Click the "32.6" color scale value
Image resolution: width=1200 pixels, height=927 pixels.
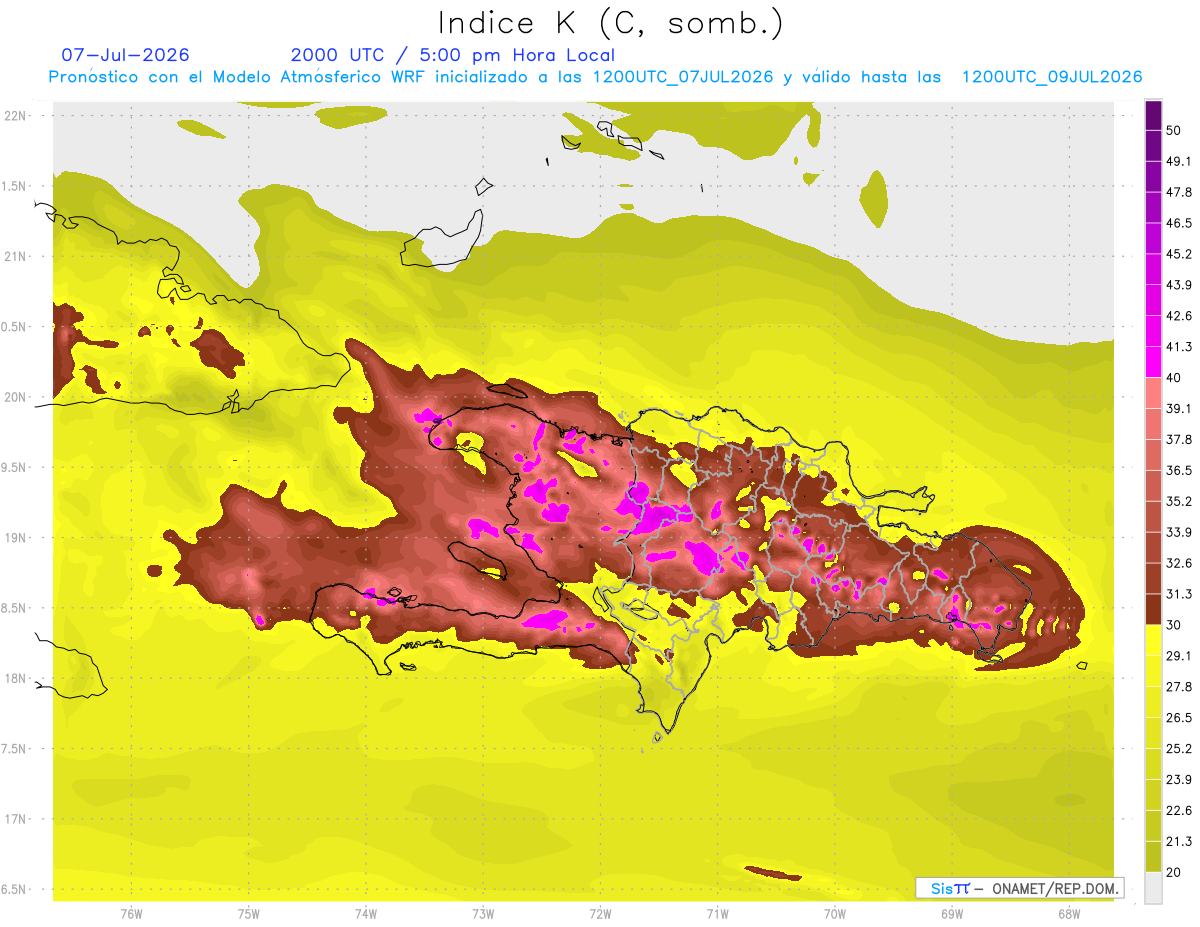(1179, 563)
